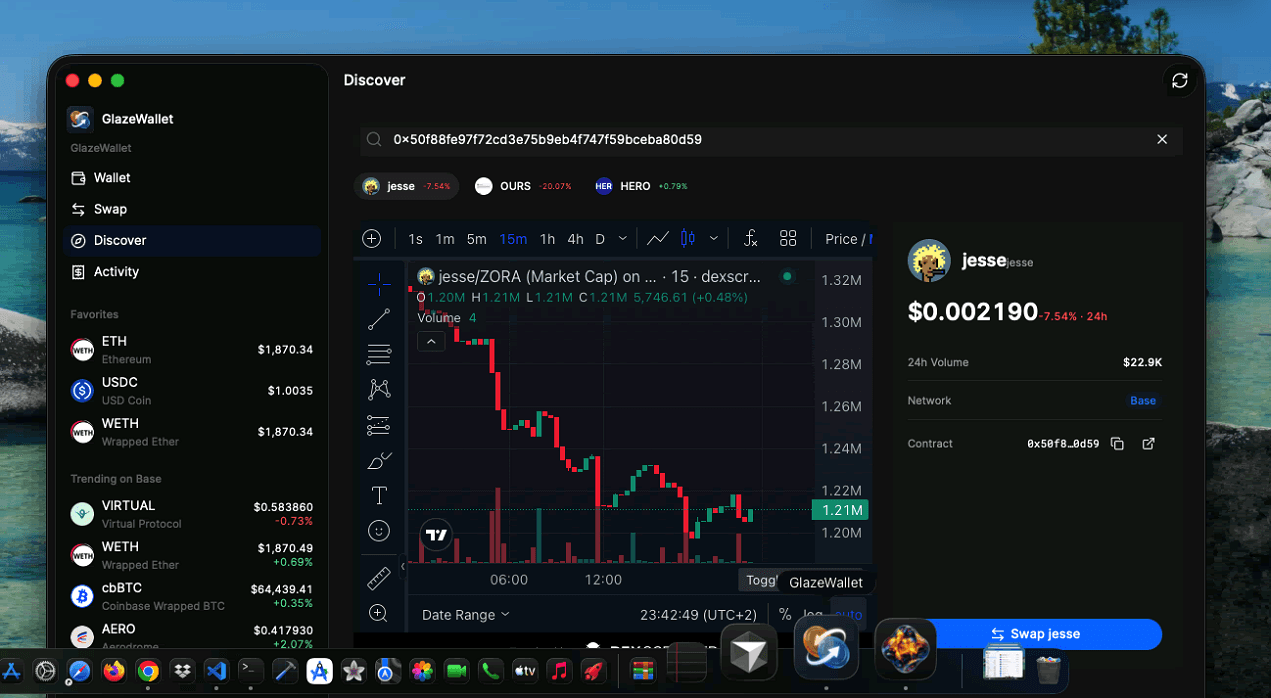Toggle auto scale on chart
Screen dimensions: 1271x698
848,615
